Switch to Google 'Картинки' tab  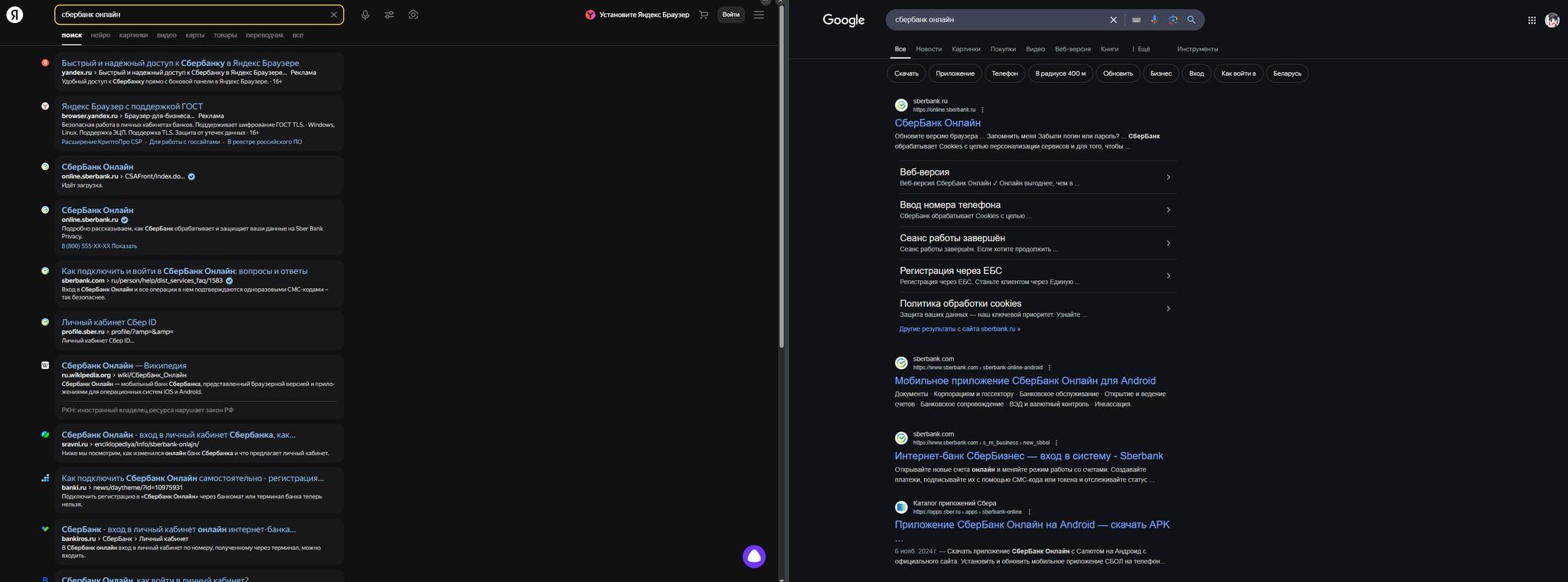966,49
